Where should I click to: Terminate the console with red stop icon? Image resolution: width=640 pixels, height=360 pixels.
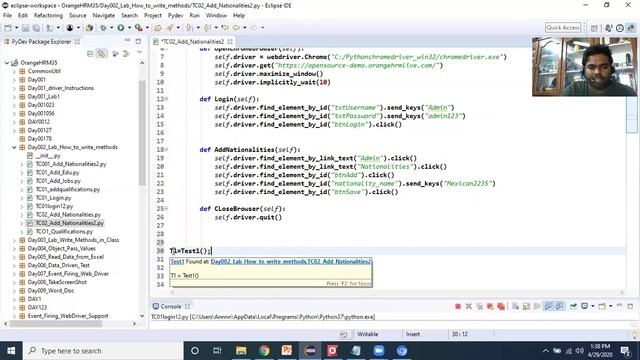(458, 307)
